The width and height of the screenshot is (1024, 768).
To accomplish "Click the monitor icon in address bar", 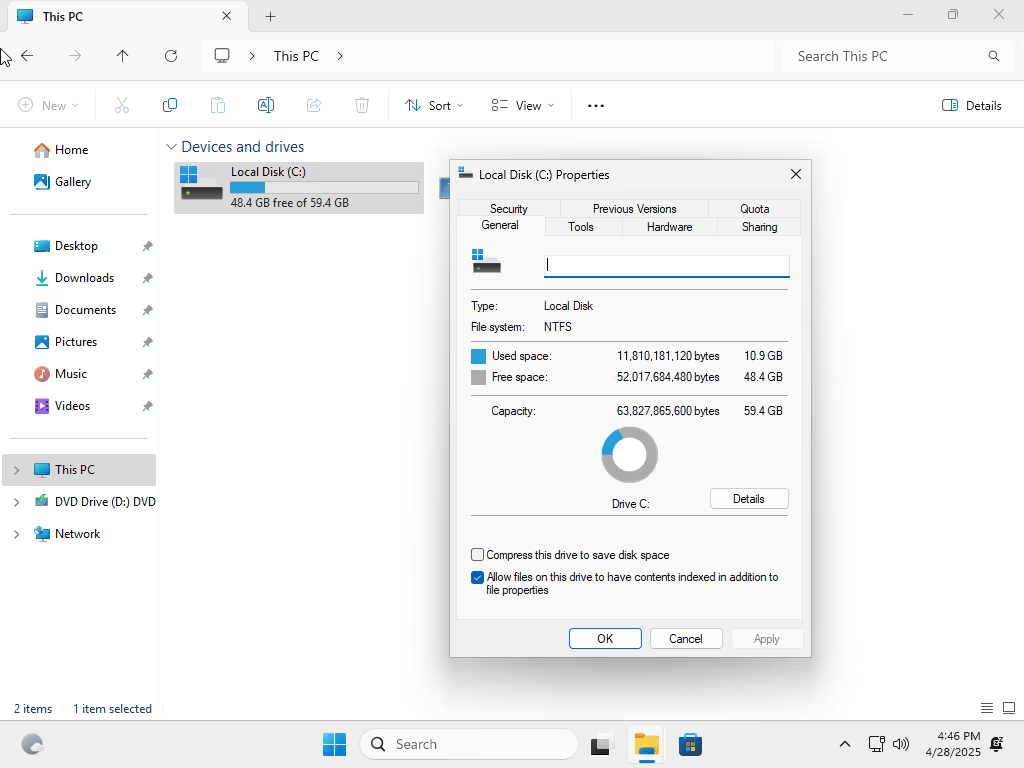I will (x=222, y=56).
